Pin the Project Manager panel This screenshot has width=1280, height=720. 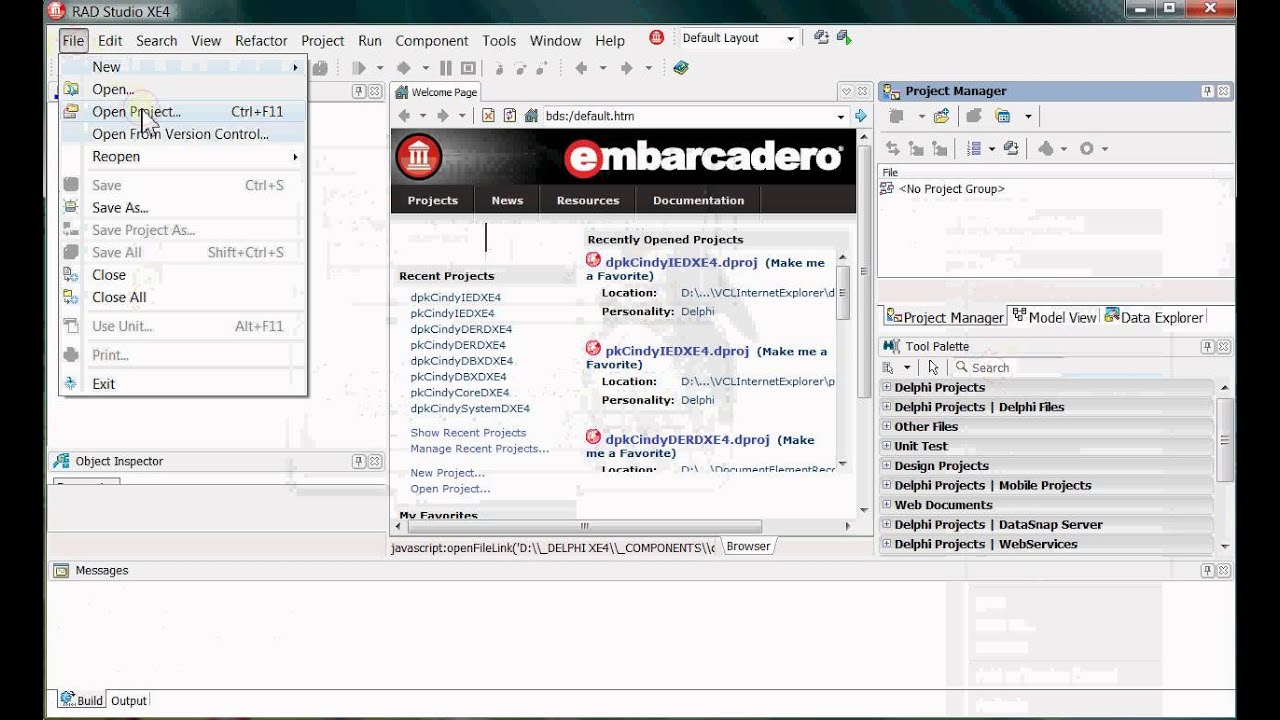point(1207,91)
